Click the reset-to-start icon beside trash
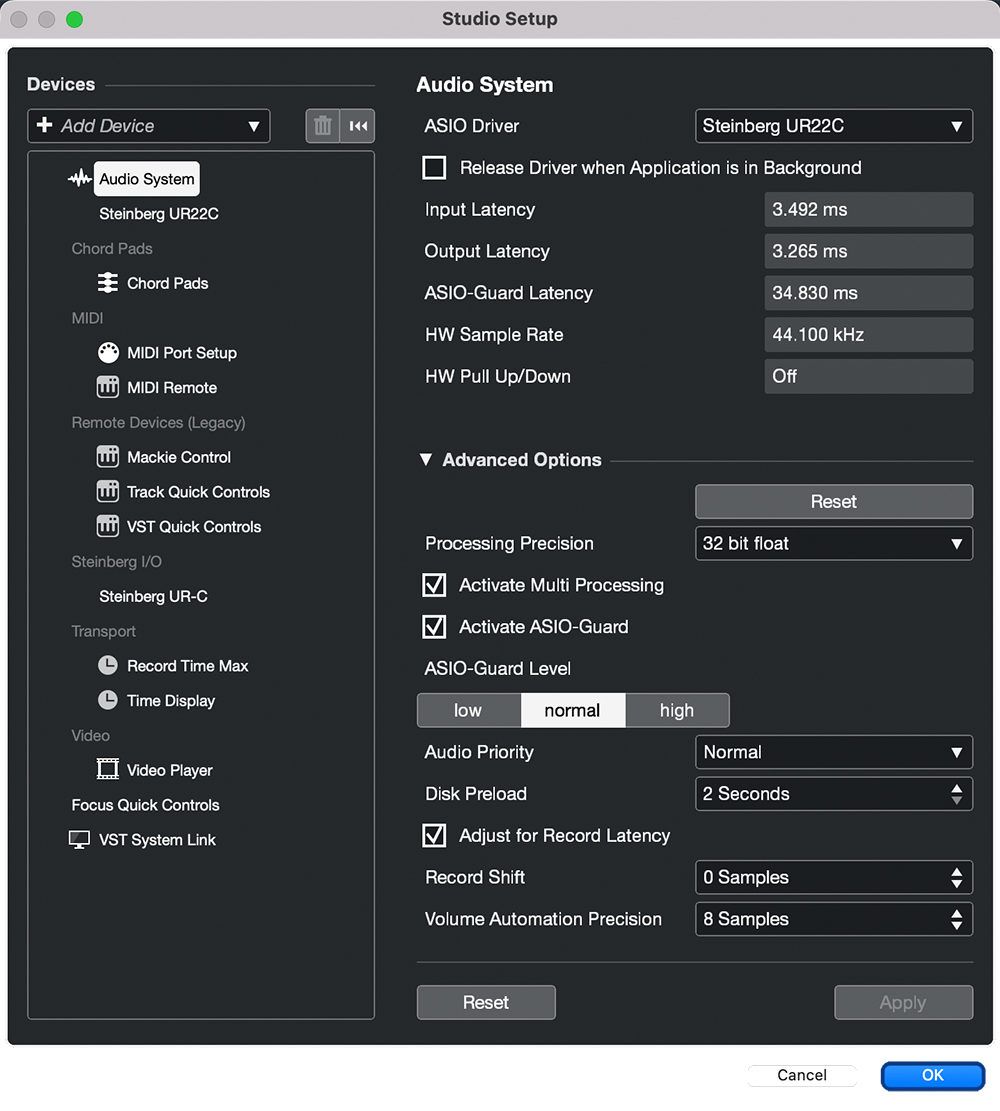Viewport: 1000px width, 1111px height. click(x=358, y=126)
